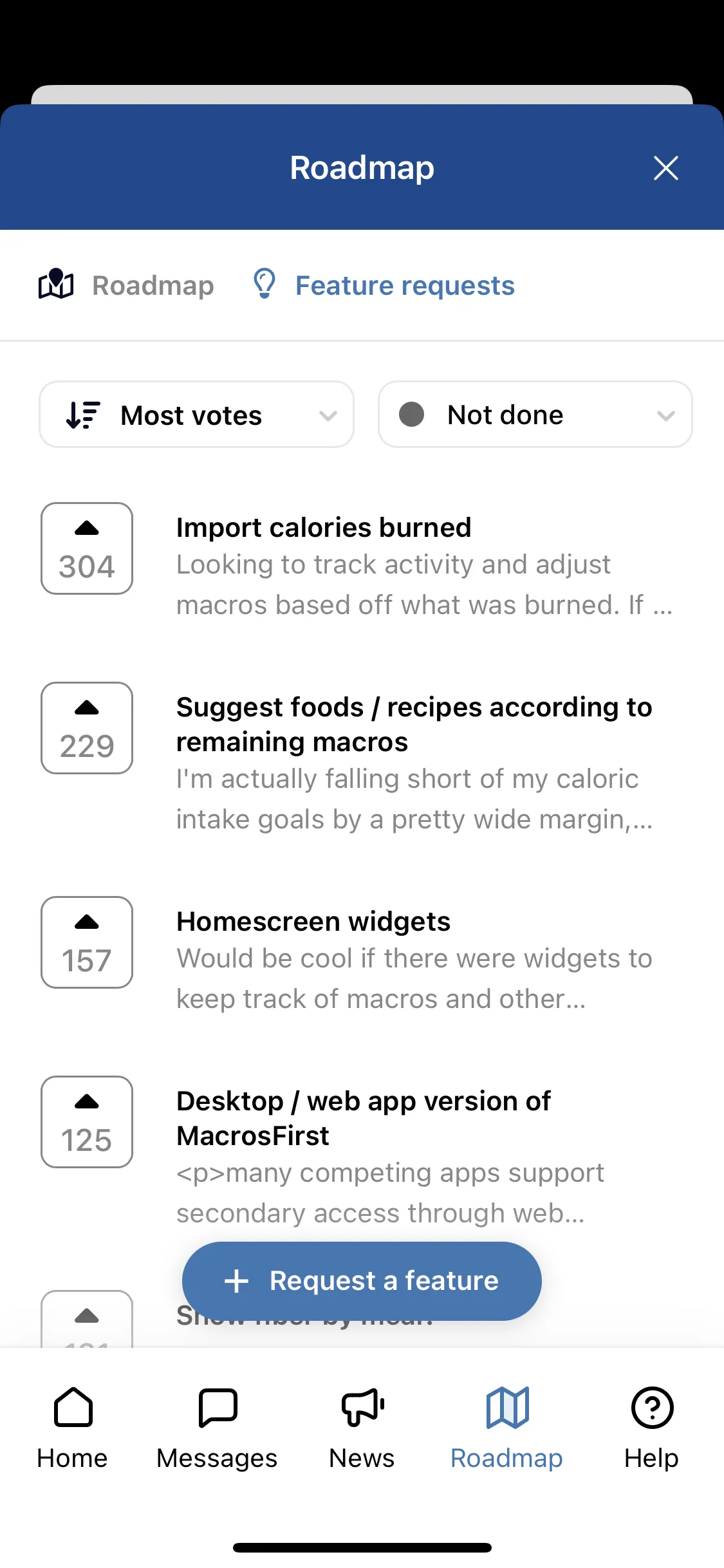Upvote Import calories burned request
The image size is (724, 1568).
[87, 548]
